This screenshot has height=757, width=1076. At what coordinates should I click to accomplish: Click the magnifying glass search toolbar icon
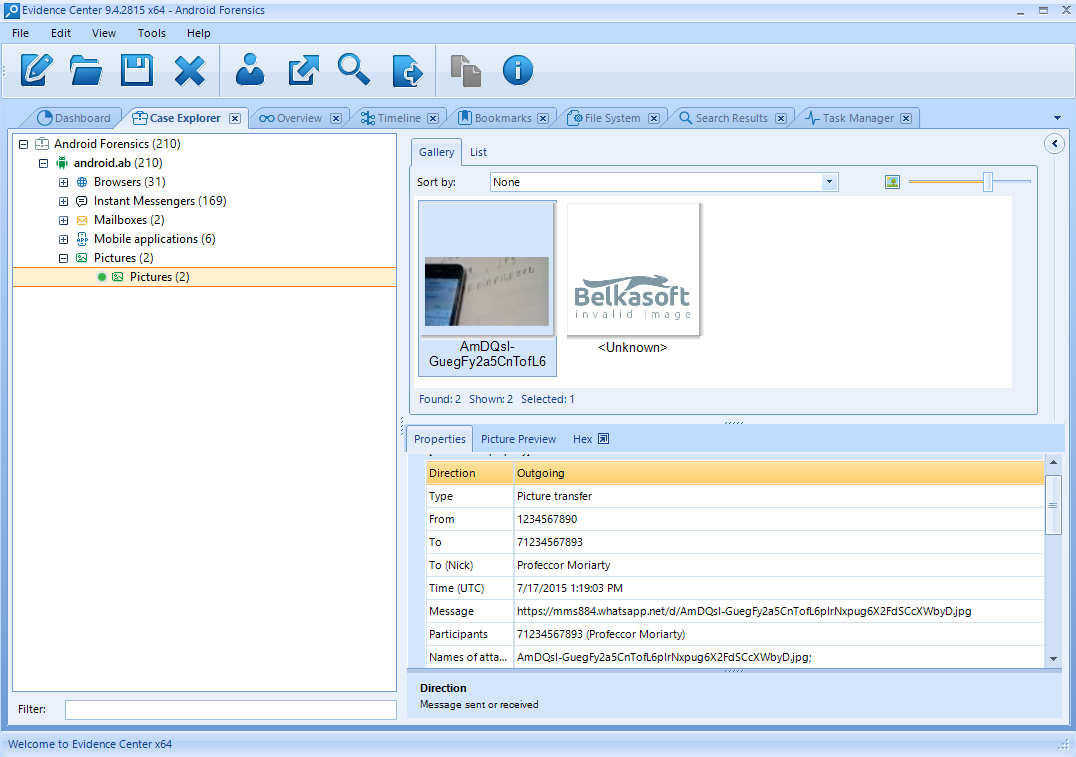[354, 70]
